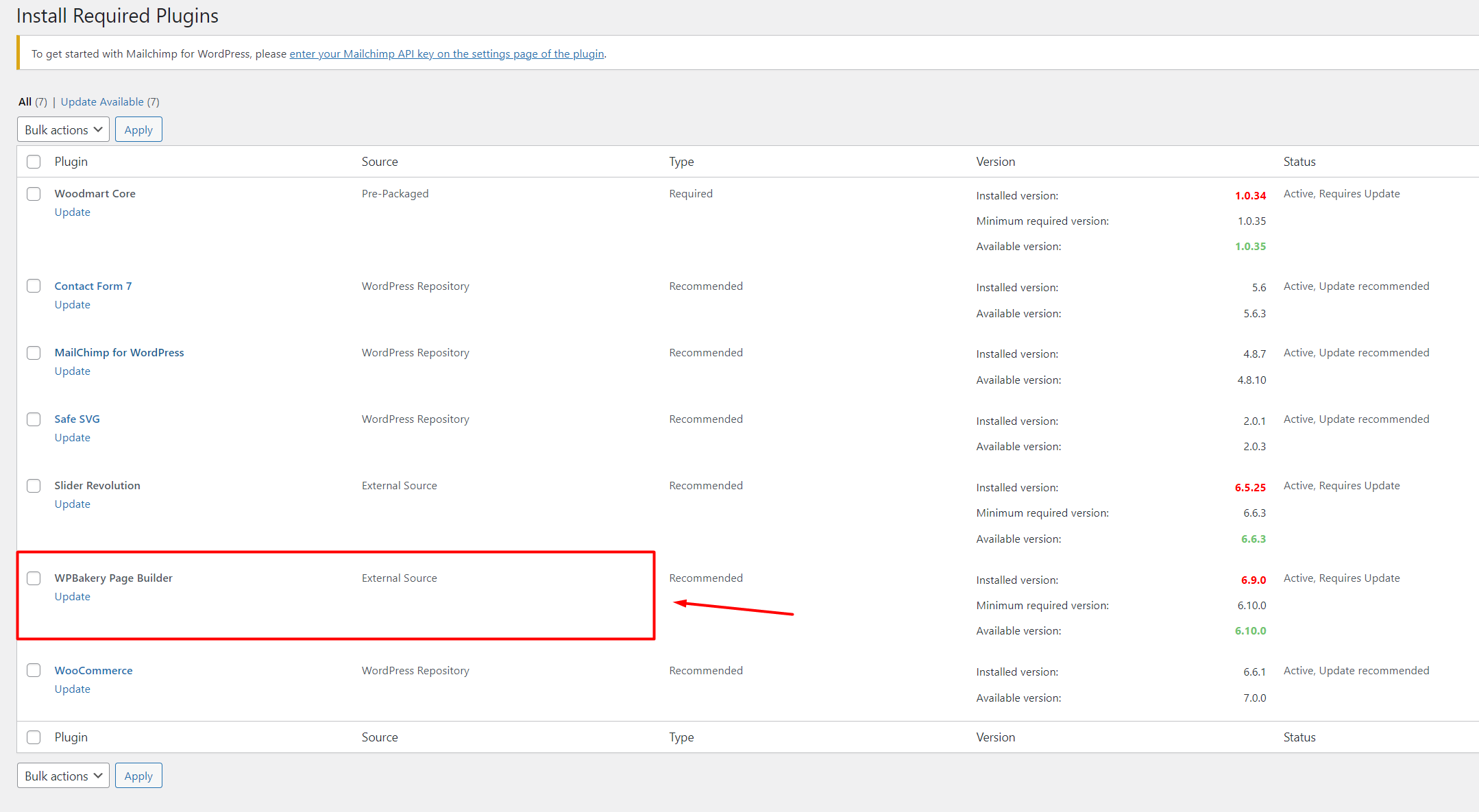
Task: Click MailChimp available version 4.8.10
Action: coord(1251,380)
